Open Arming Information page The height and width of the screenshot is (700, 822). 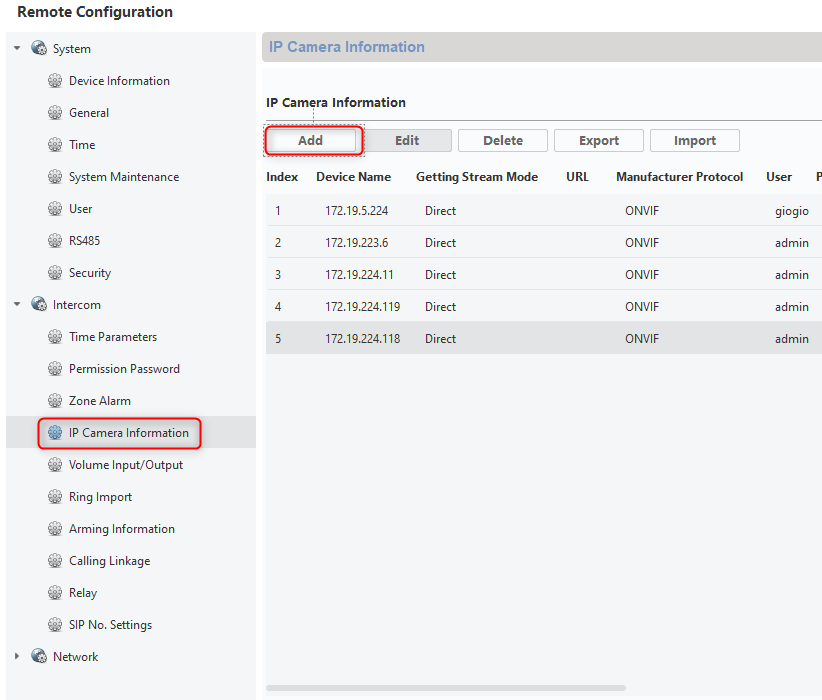pyautogui.click(x=122, y=529)
